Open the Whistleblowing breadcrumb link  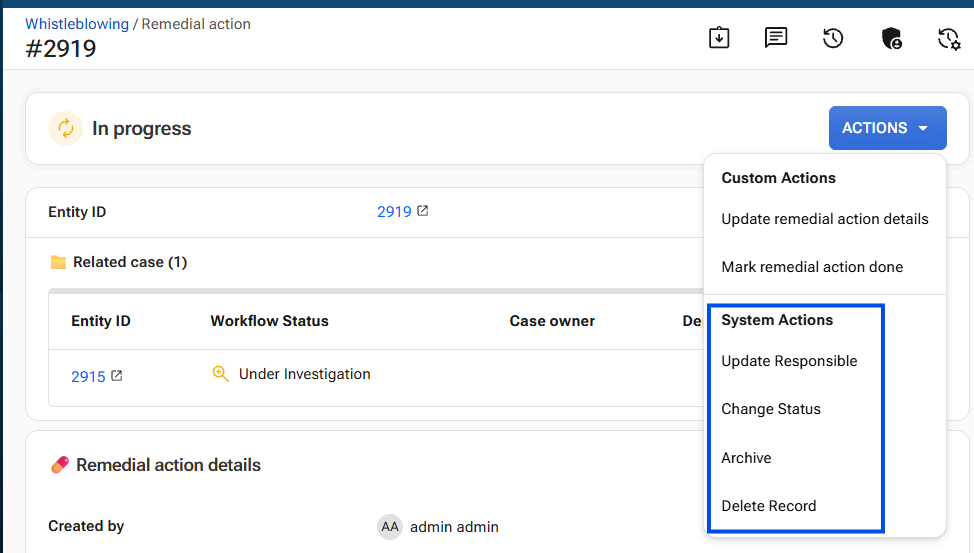point(77,24)
